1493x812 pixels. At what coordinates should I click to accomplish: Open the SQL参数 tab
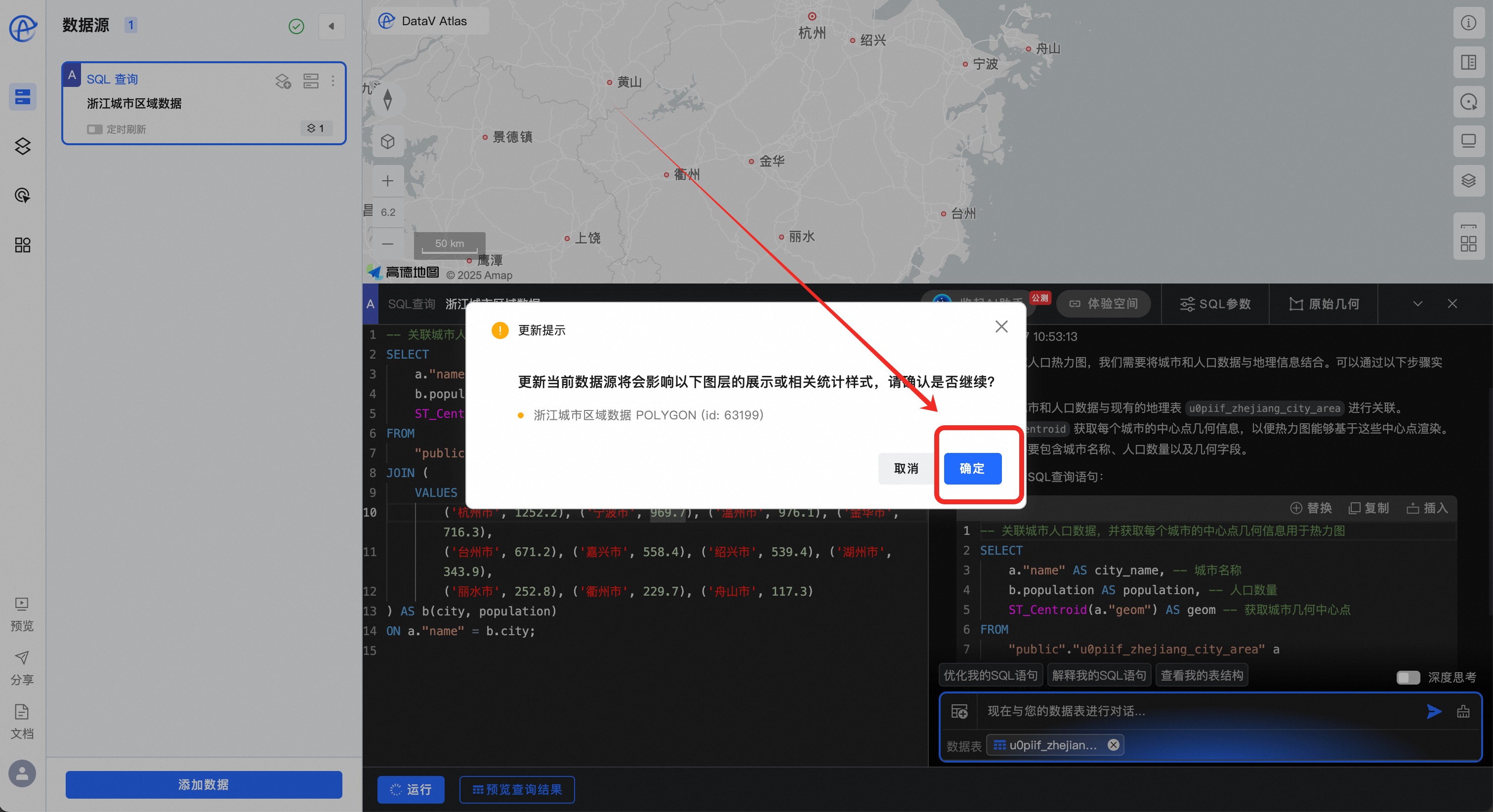(1215, 304)
